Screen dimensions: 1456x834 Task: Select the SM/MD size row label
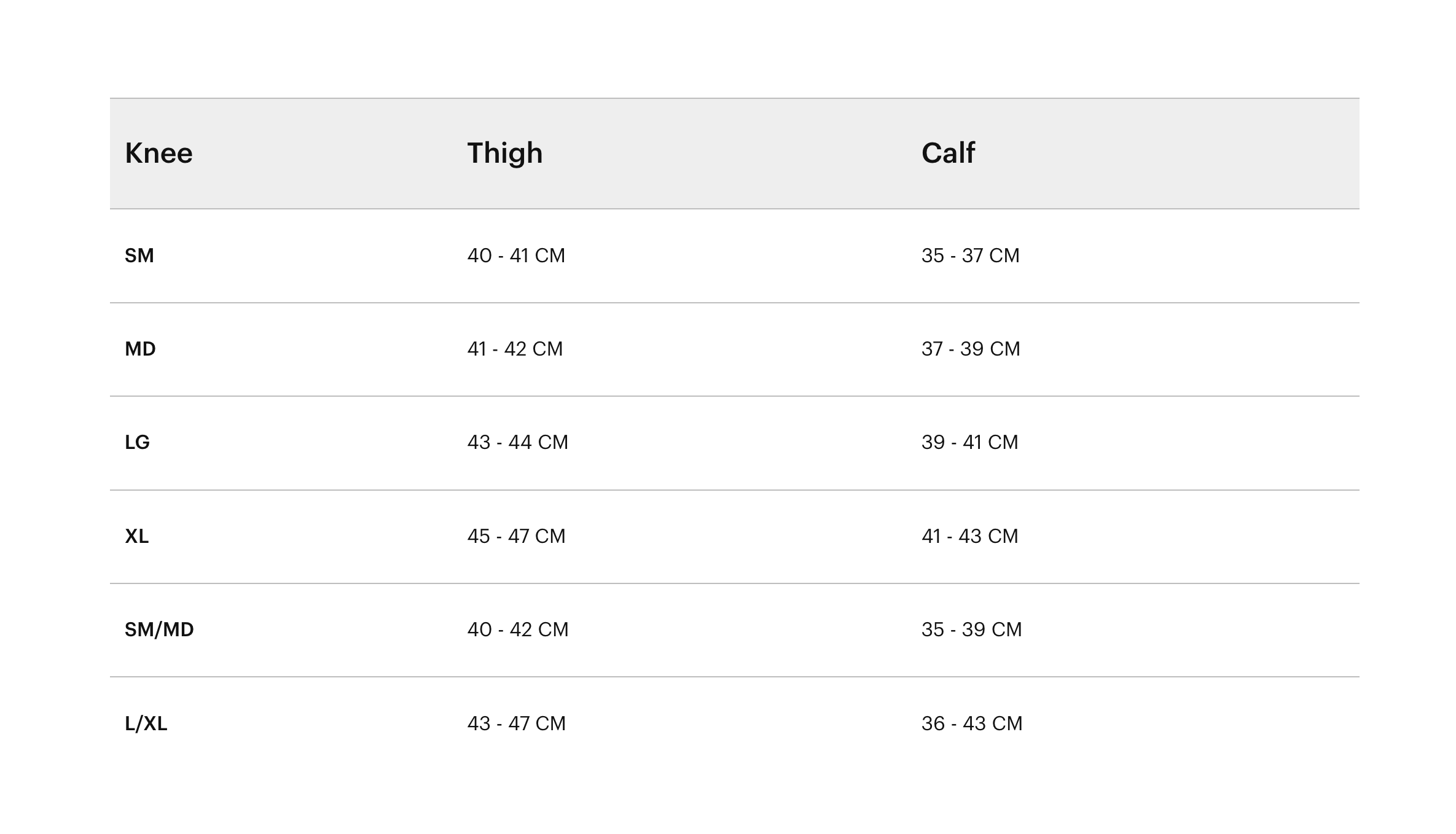tap(159, 629)
